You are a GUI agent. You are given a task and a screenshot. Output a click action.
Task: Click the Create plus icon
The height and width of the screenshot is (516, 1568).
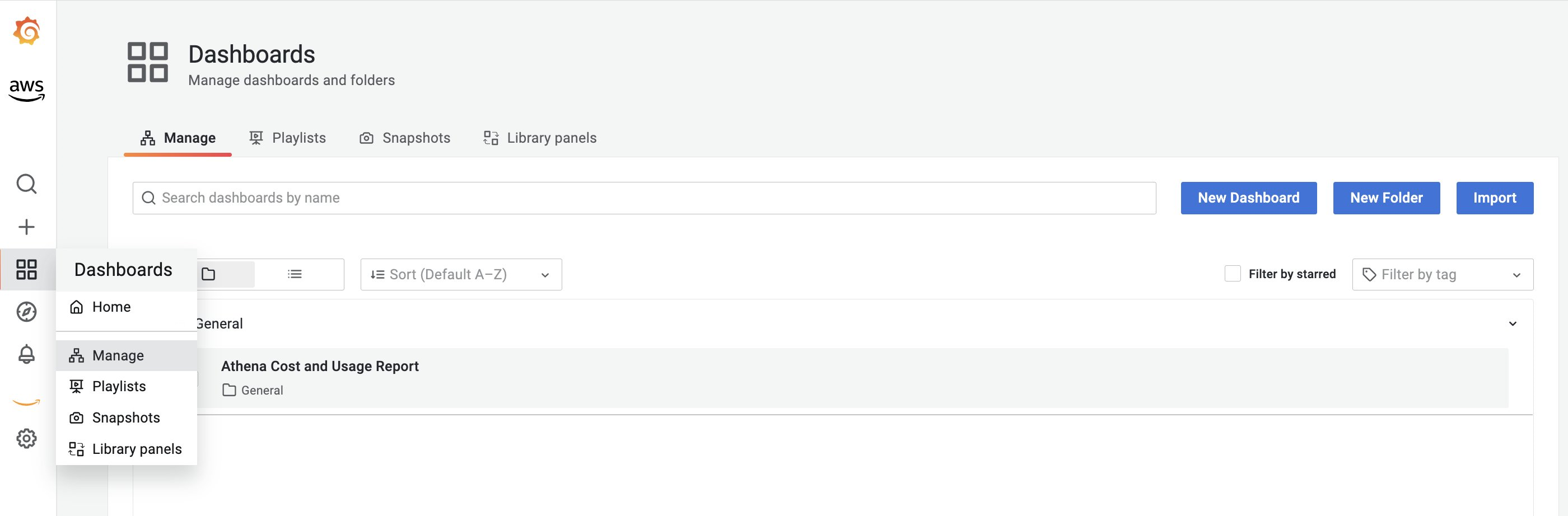tap(27, 226)
